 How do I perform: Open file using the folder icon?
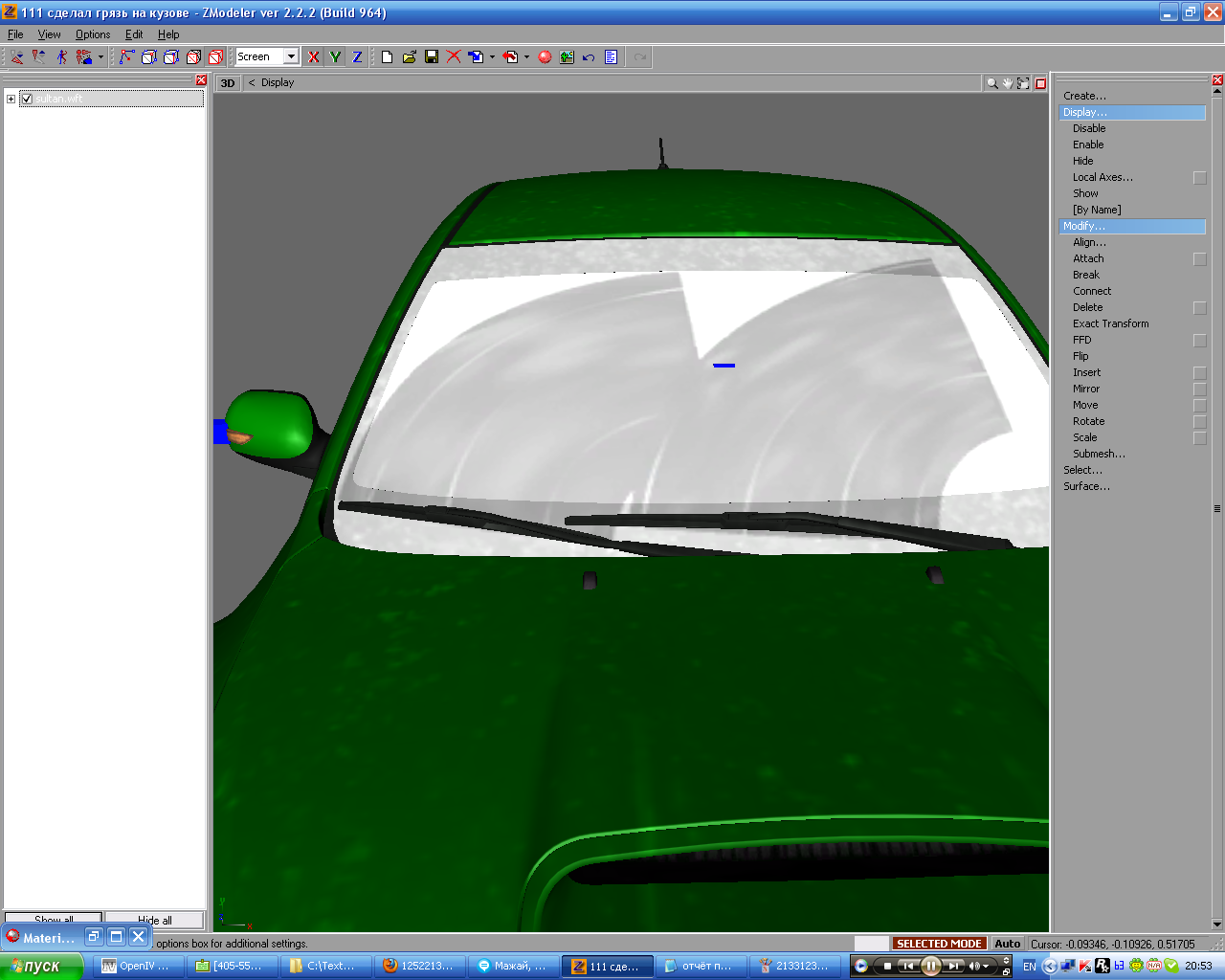(x=409, y=57)
